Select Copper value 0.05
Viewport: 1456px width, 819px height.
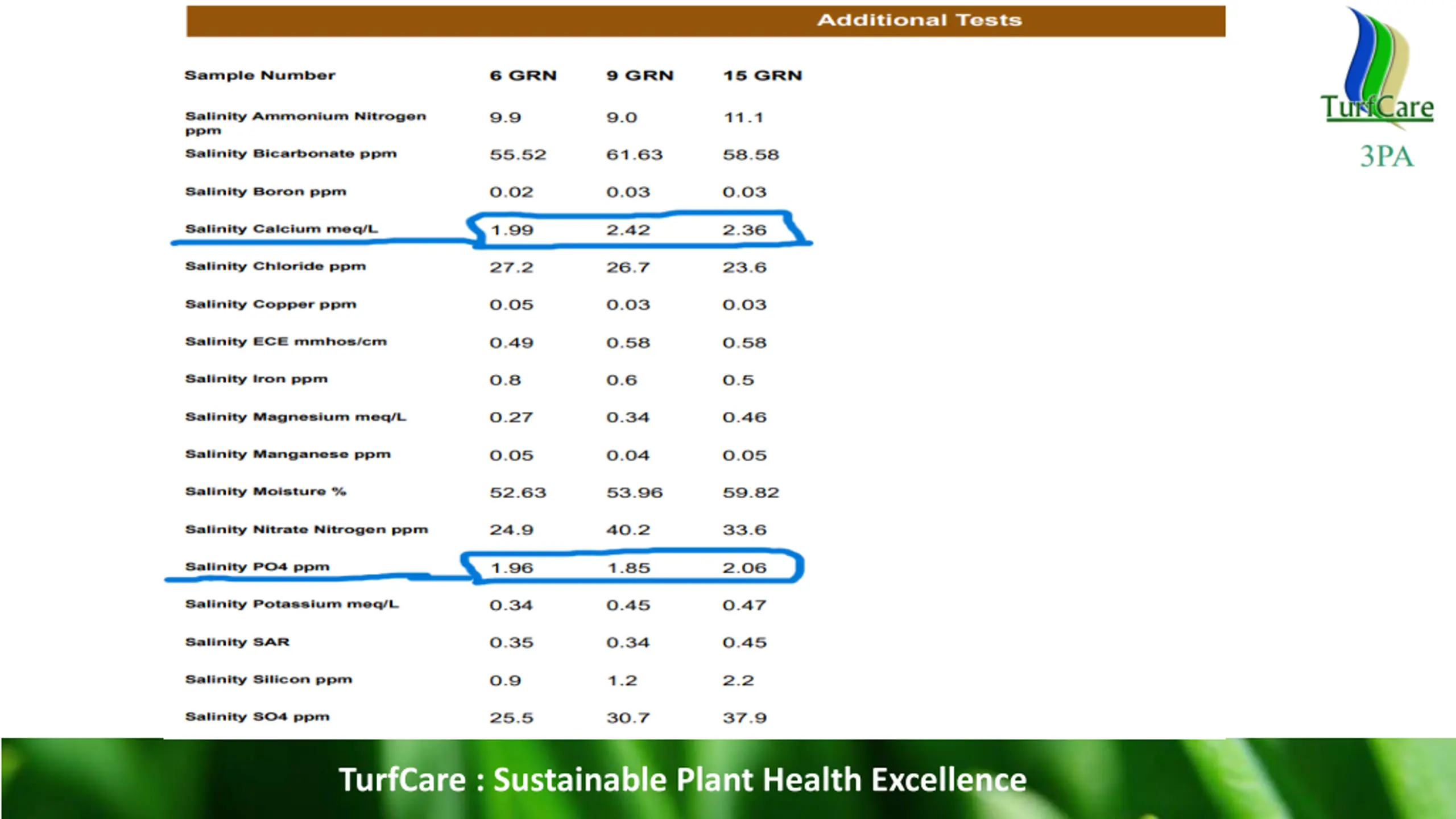click(x=511, y=305)
